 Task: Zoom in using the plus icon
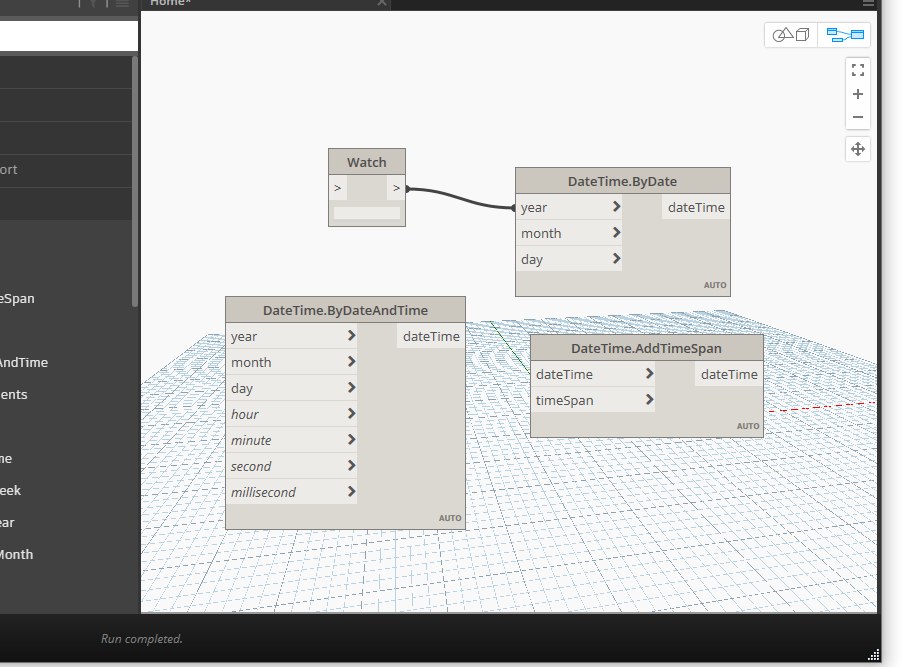click(857, 93)
